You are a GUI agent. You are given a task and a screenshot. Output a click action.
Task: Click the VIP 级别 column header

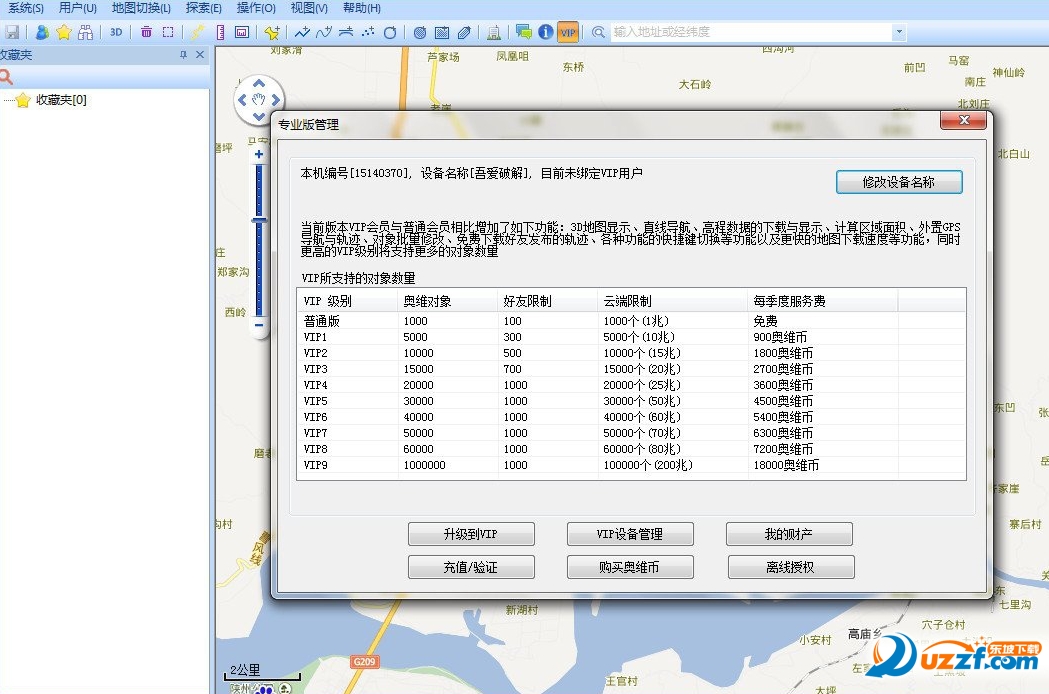point(347,301)
